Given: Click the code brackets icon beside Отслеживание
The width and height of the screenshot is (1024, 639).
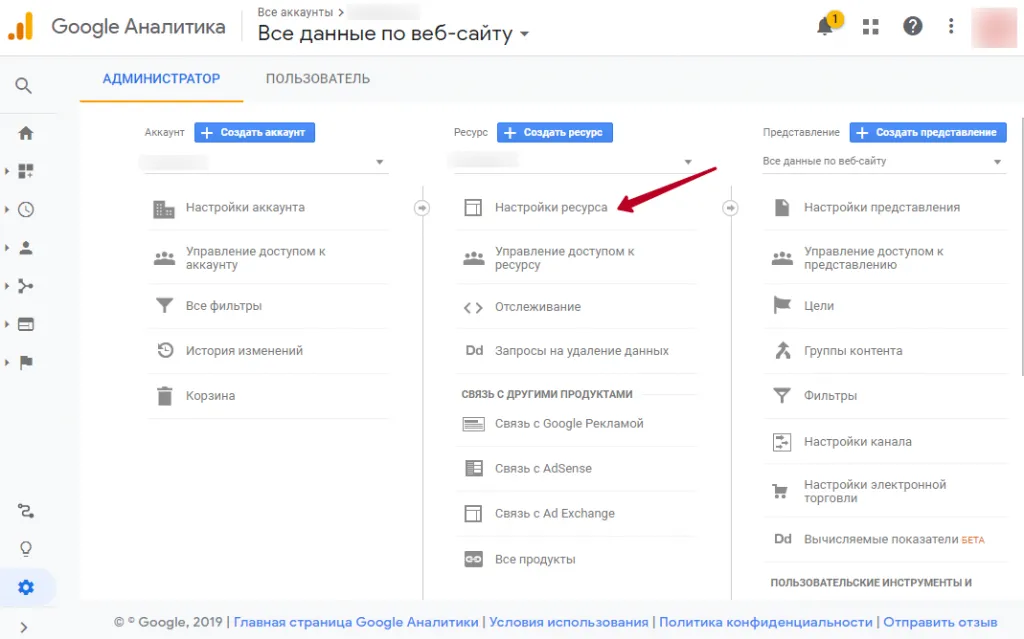Looking at the screenshot, I should pyautogui.click(x=473, y=307).
